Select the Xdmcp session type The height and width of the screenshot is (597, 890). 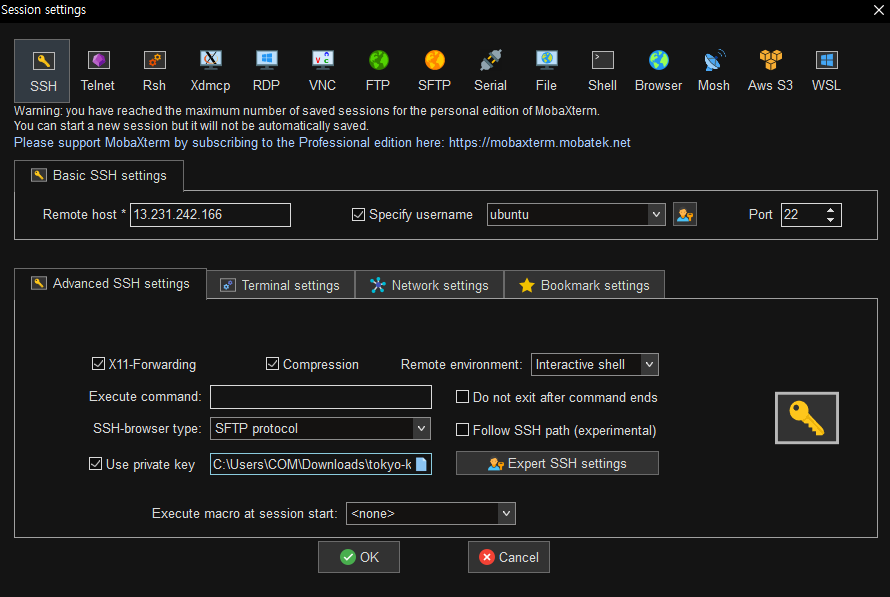(x=210, y=70)
